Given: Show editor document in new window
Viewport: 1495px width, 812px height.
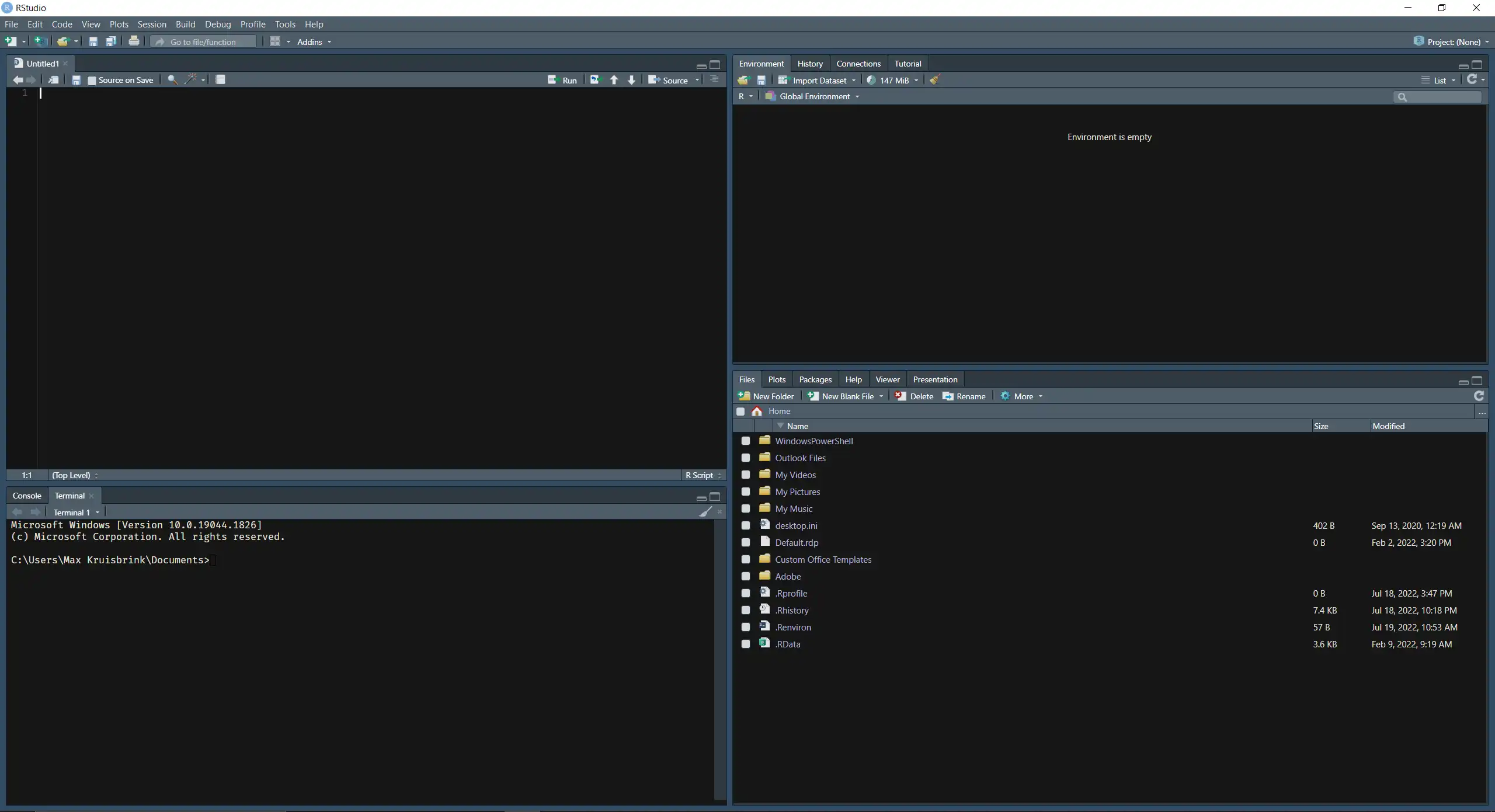Looking at the screenshot, I should point(53,80).
